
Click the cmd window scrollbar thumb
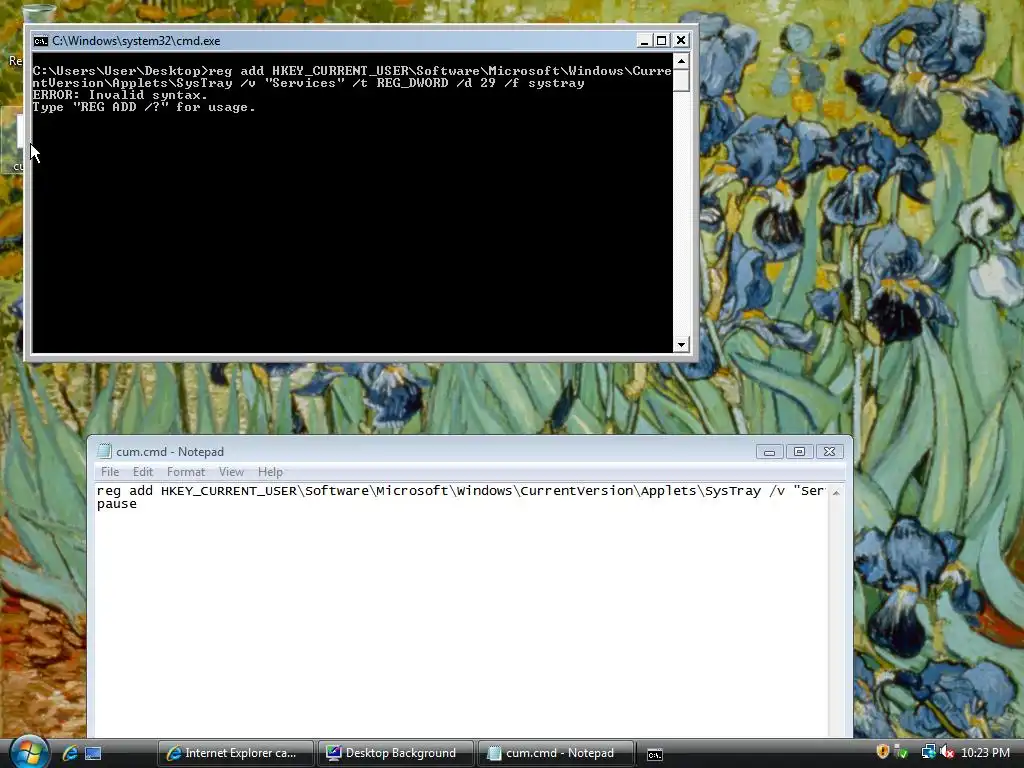click(681, 80)
